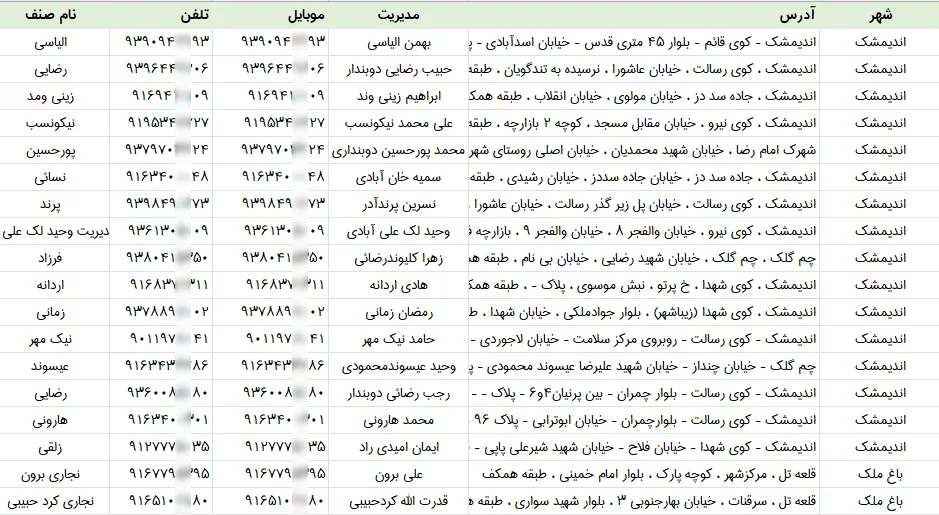Click manager cell ایمان امیدی راد
This screenshot has height=515, width=939.
click(x=398, y=447)
